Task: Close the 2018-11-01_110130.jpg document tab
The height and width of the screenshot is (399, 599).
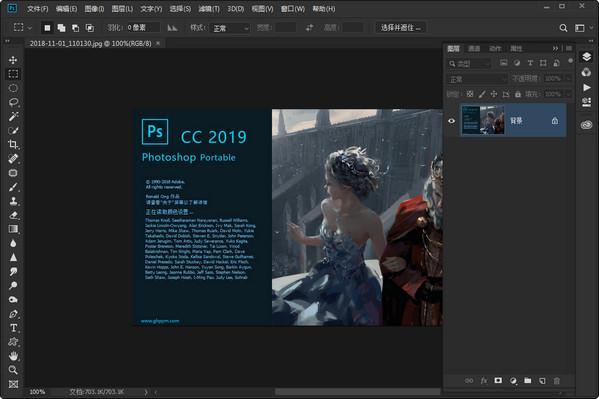Action: [158, 44]
